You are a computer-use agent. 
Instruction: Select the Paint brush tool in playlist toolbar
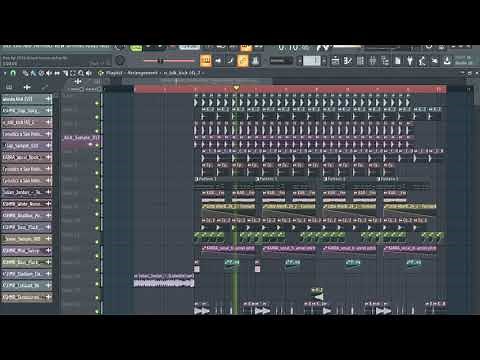coord(33,73)
